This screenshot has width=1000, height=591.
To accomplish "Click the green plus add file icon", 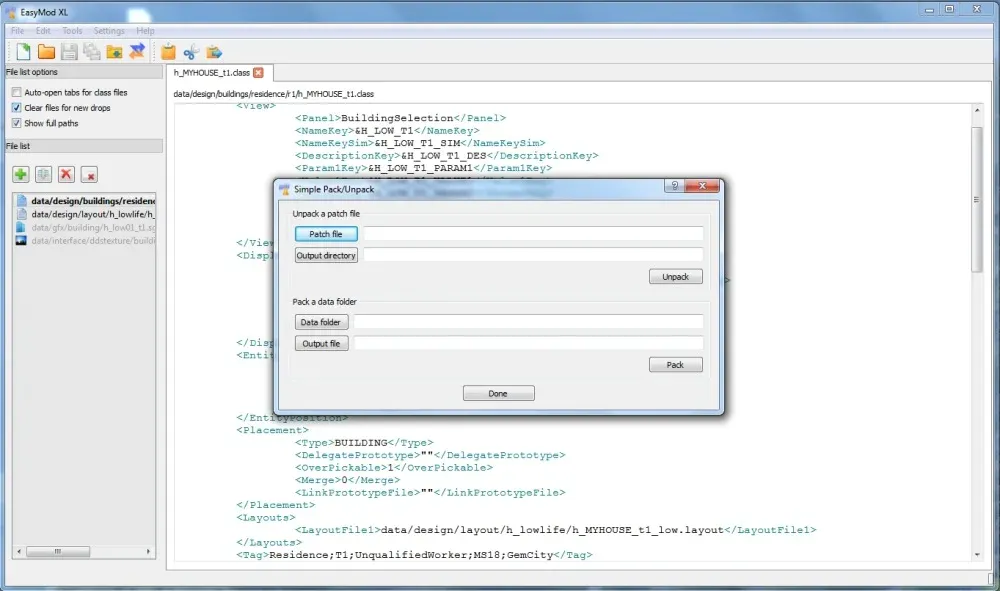I will pyautogui.click(x=20, y=175).
